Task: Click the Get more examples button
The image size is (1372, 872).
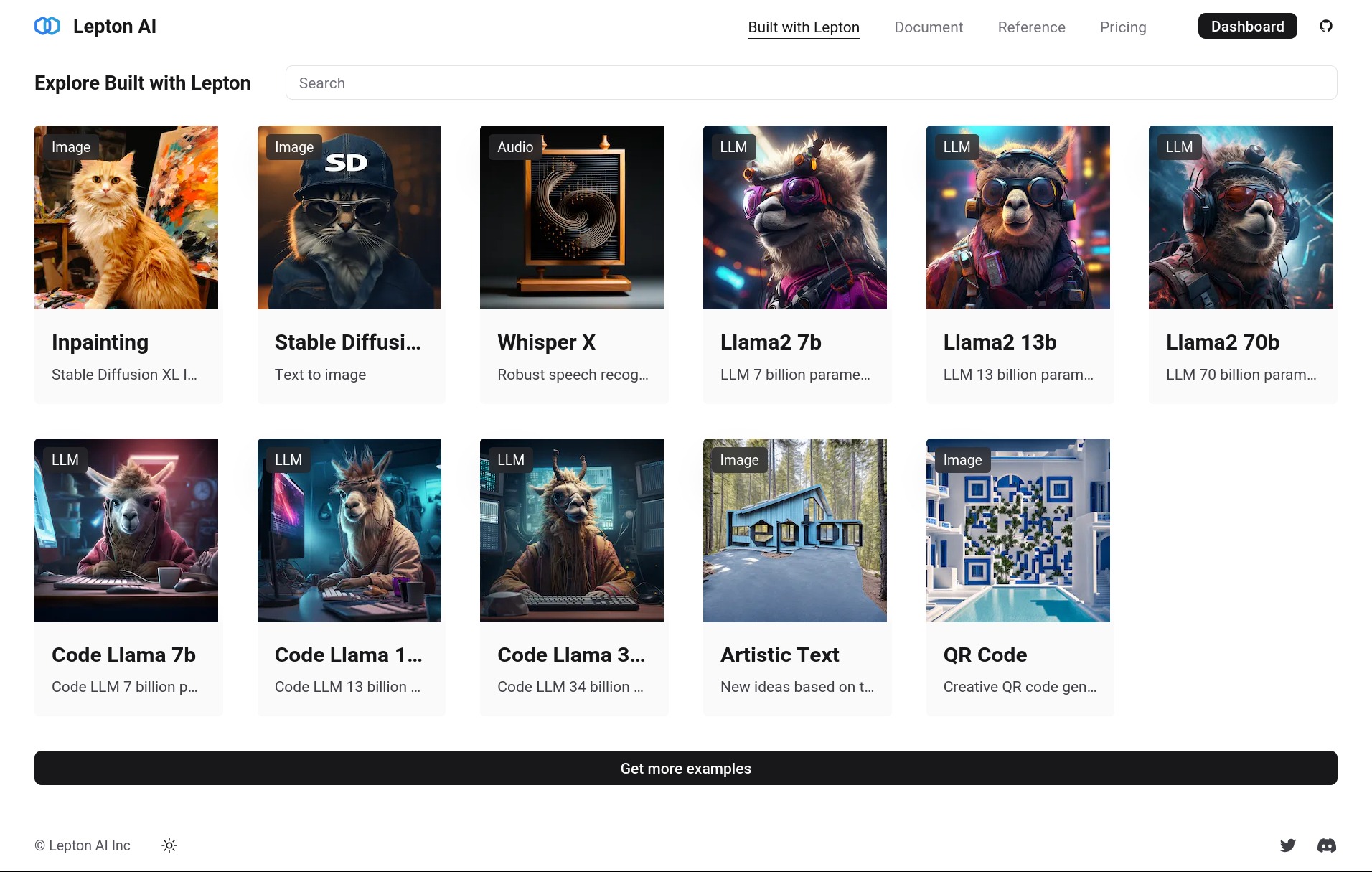Action: pyautogui.click(x=686, y=768)
